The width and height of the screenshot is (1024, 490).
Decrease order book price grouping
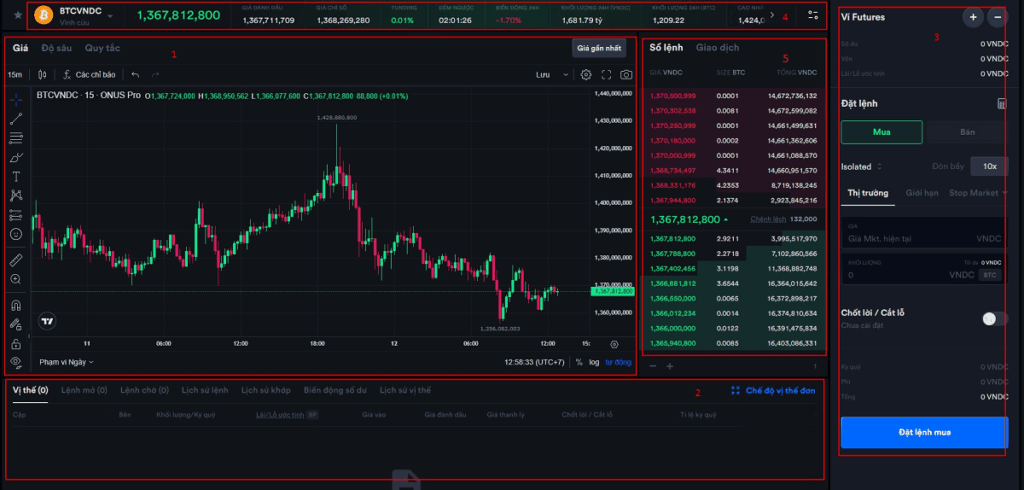[651, 367]
